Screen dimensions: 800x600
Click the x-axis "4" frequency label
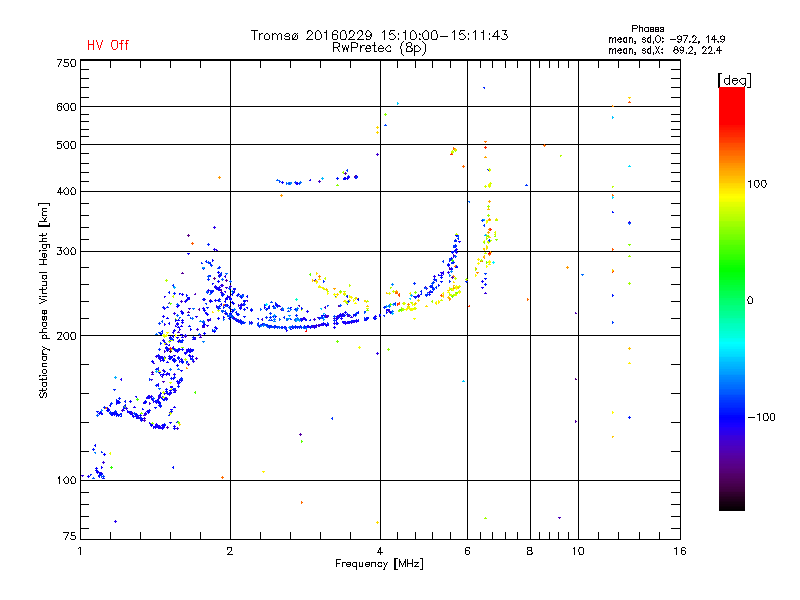(380, 551)
